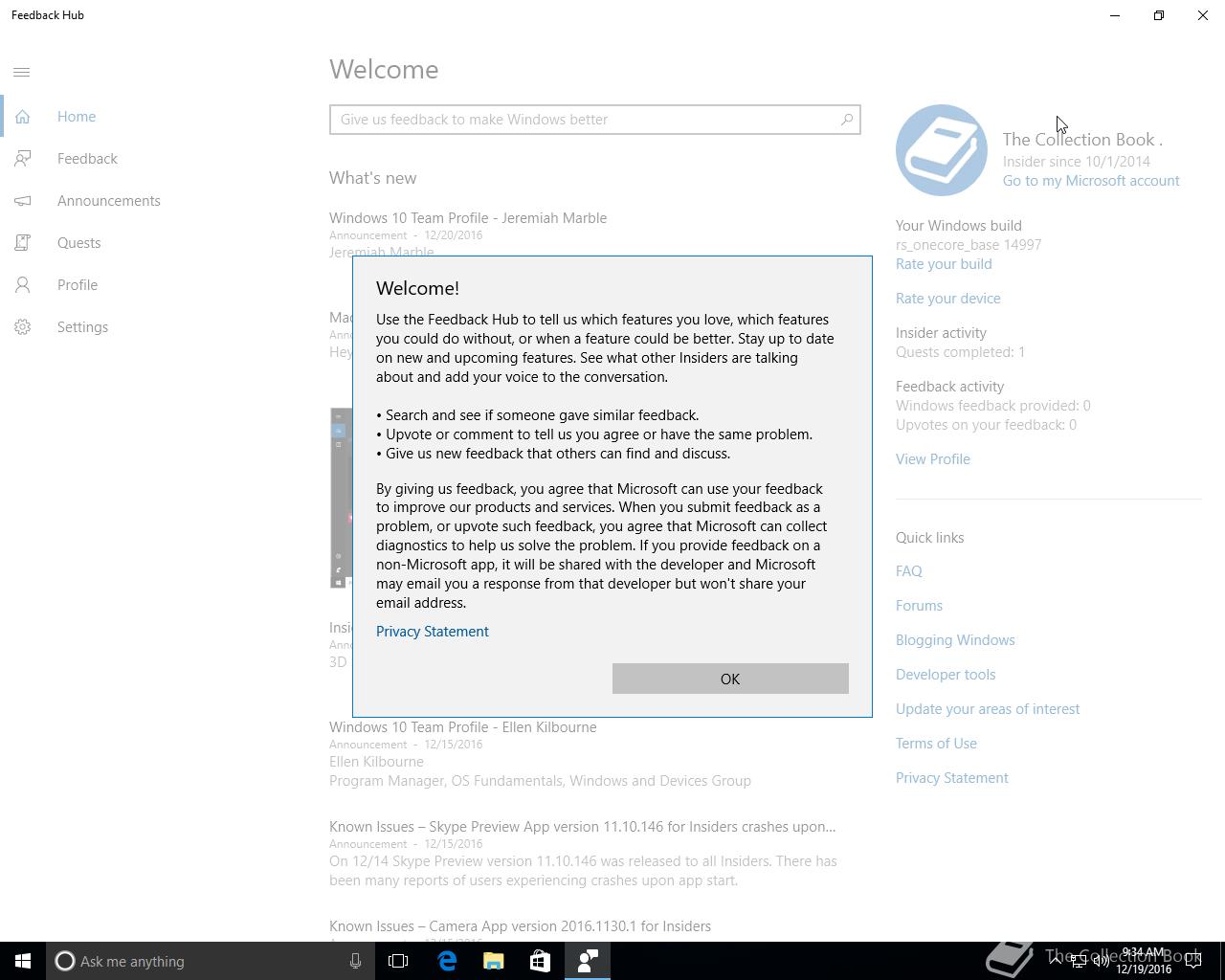Viewport: 1225px width, 980px height.
Task: Open Camera App known issues announcement
Action: coord(520,926)
